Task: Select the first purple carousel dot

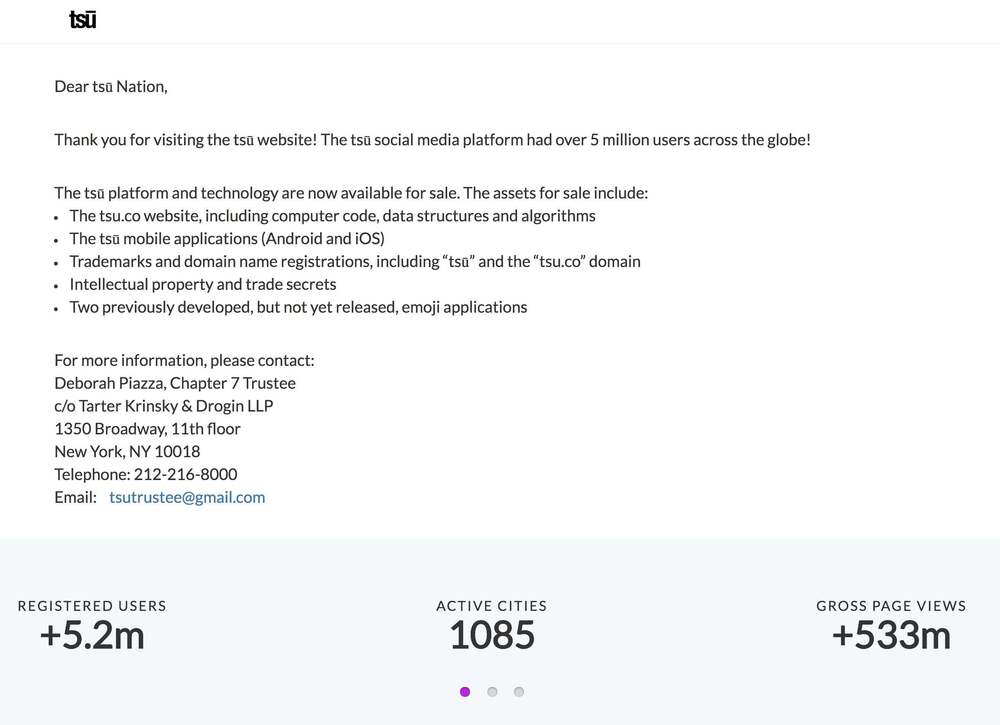Action: [x=465, y=692]
